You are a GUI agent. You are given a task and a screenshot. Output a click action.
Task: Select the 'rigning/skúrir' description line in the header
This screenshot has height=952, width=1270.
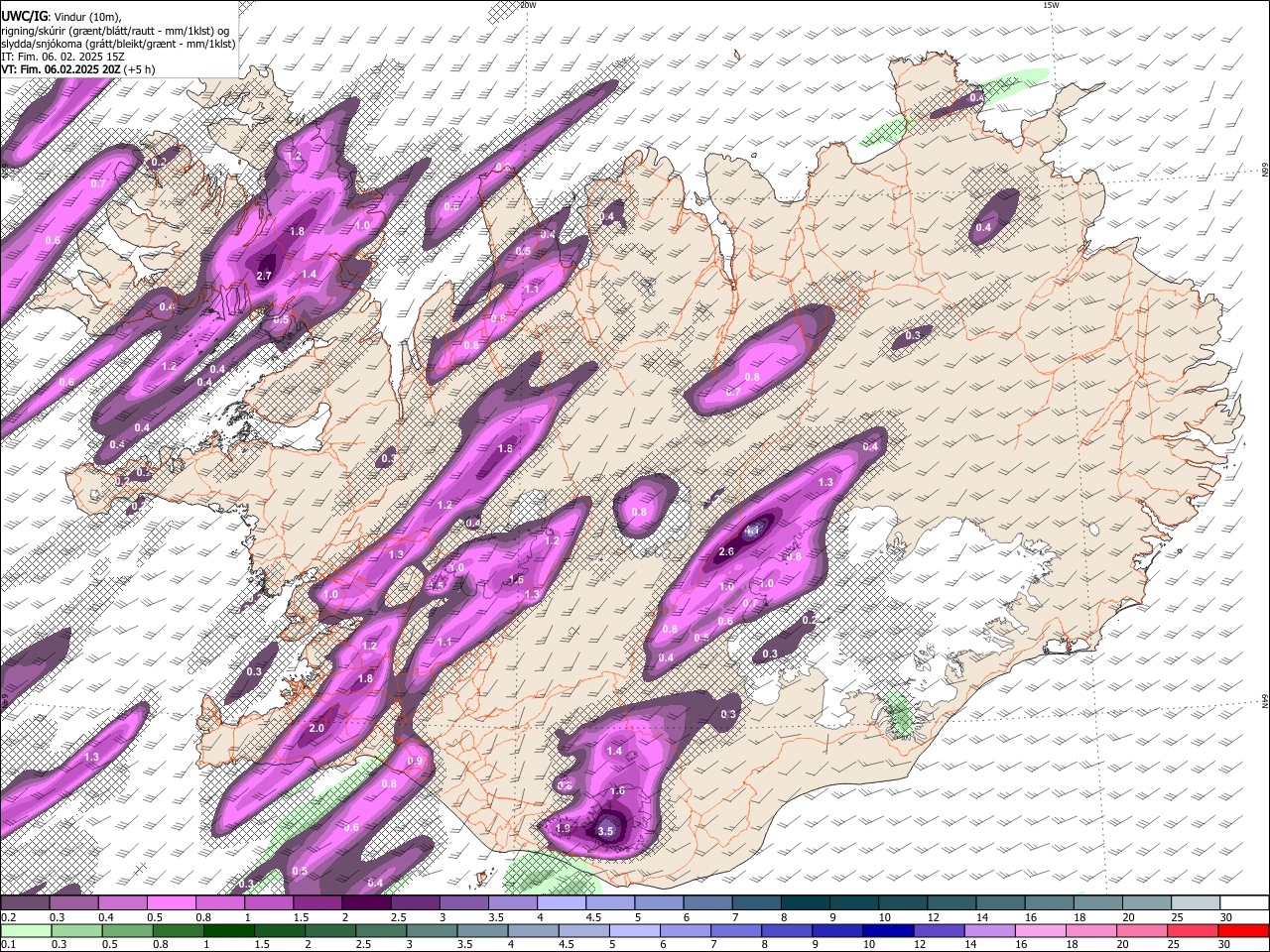pyautogui.click(x=115, y=30)
